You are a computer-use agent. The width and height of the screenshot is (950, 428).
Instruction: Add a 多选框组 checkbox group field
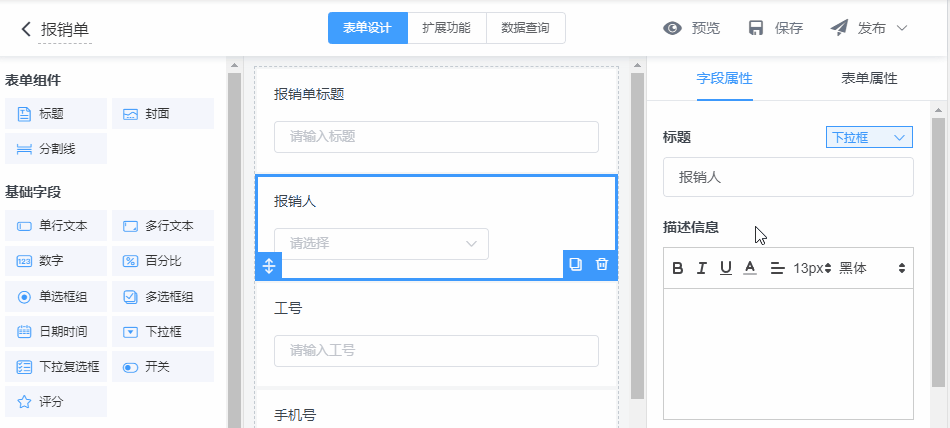click(163, 297)
